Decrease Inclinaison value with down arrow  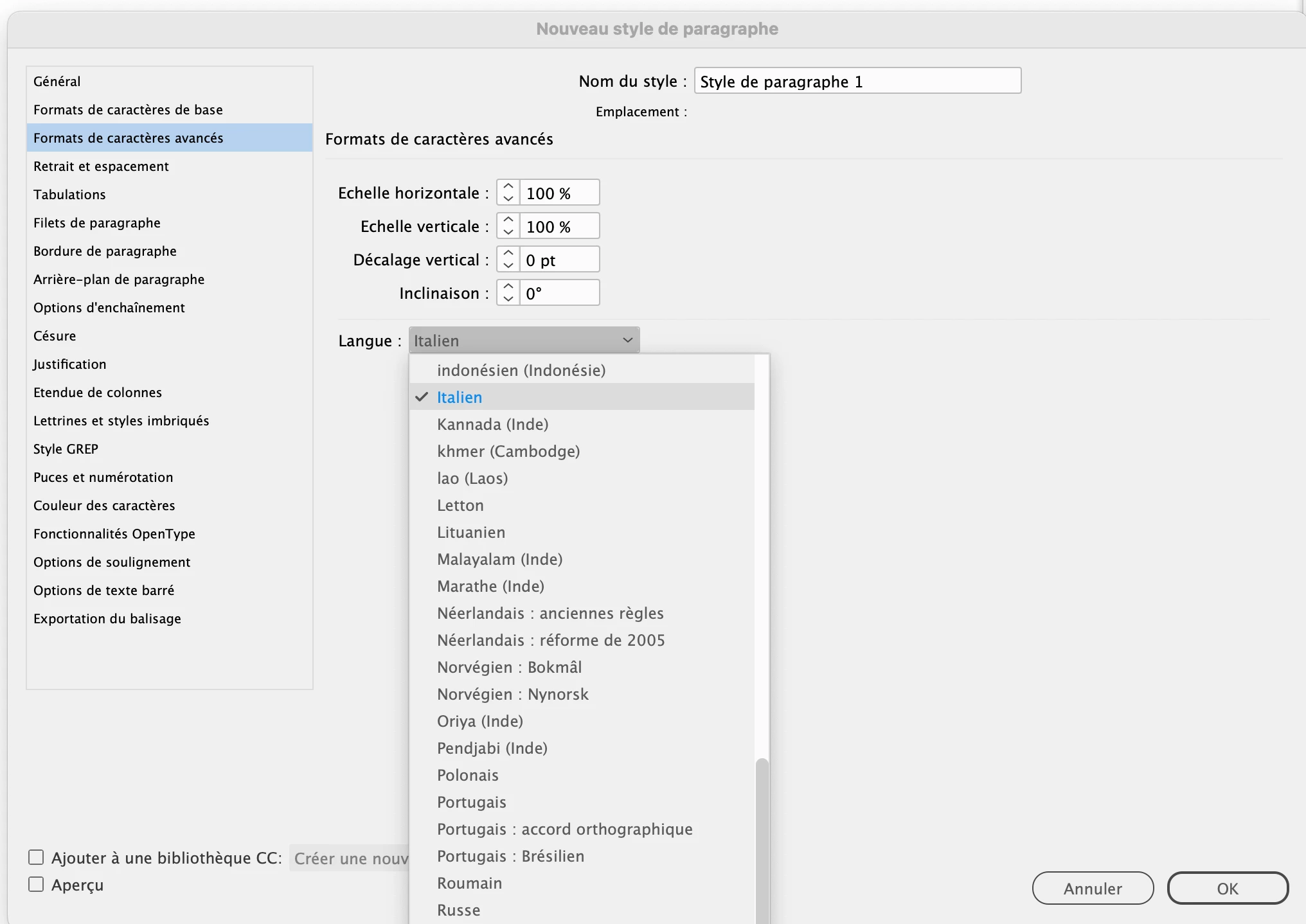coord(508,299)
